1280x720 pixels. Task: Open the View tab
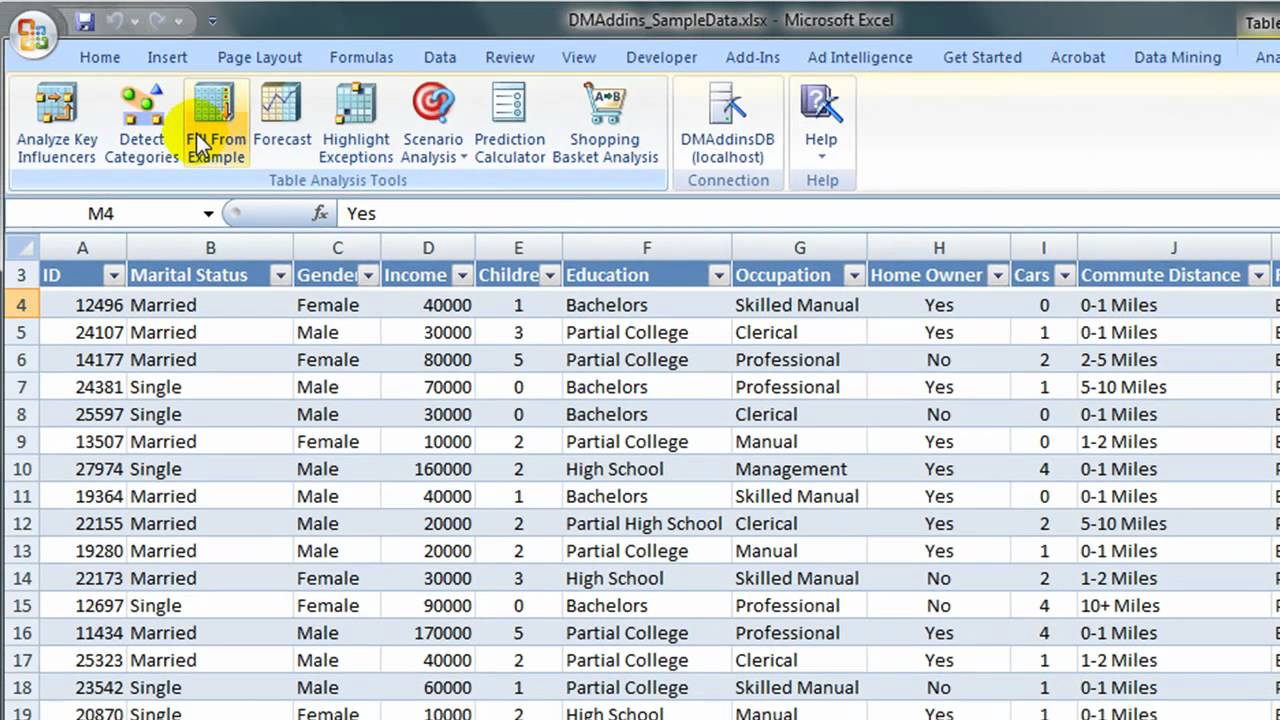(579, 57)
